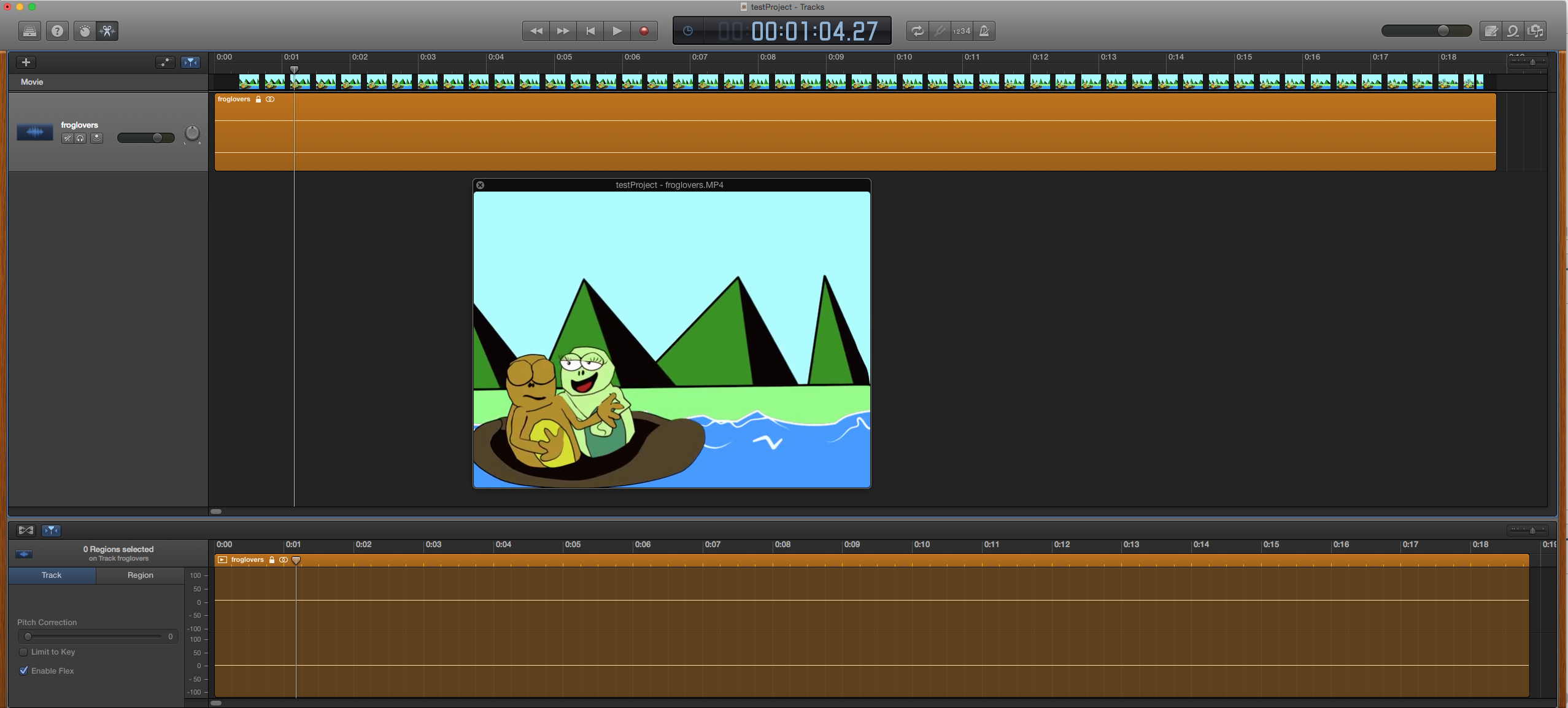Toggle the scissors Editors button
Screen dimensions: 1568x708
click(107, 31)
